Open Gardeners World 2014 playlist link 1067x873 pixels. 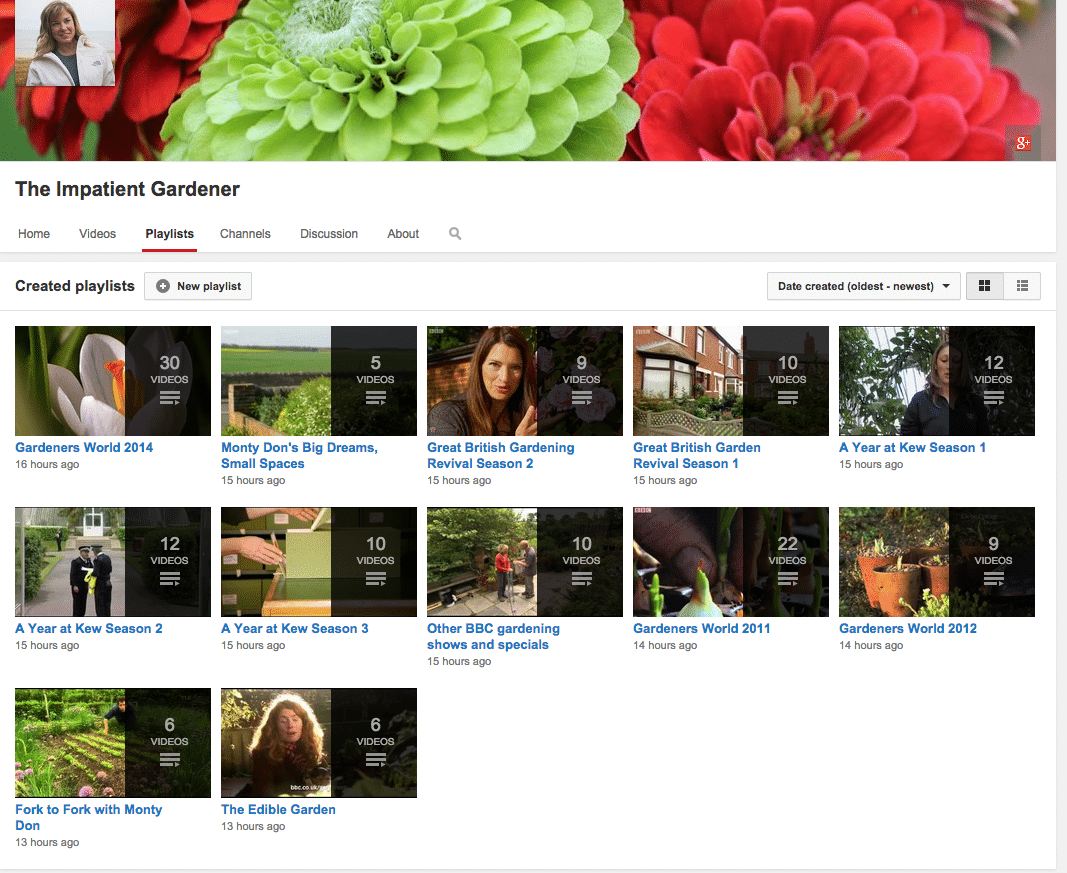pyautogui.click(x=84, y=447)
